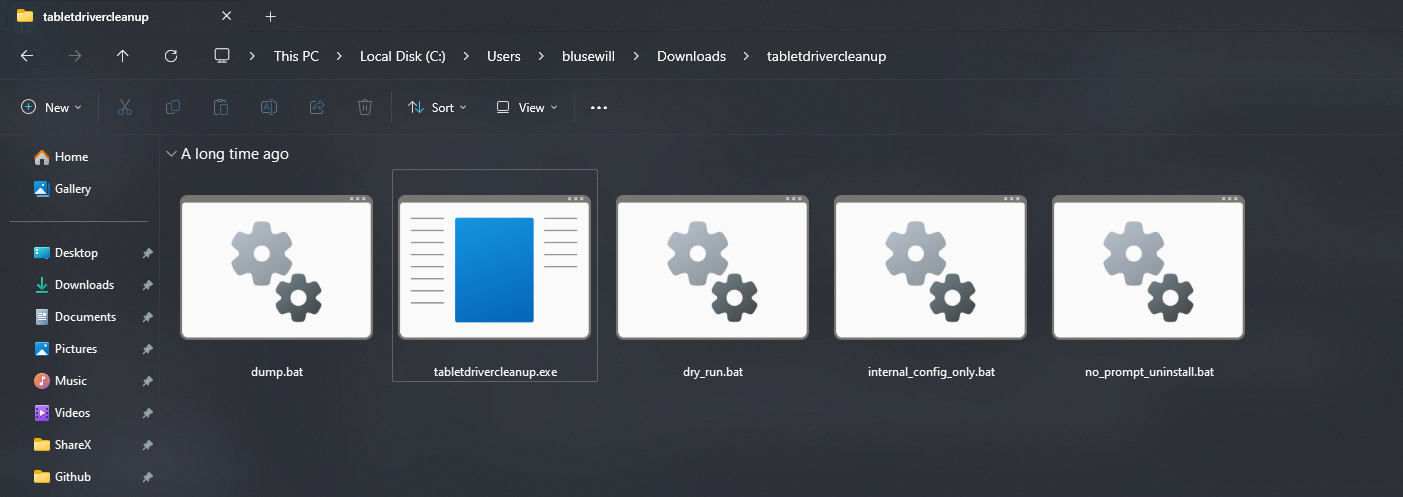The image size is (1403, 497).
Task: Expand chevron before This PC in breadcrumb
Action: [253, 56]
